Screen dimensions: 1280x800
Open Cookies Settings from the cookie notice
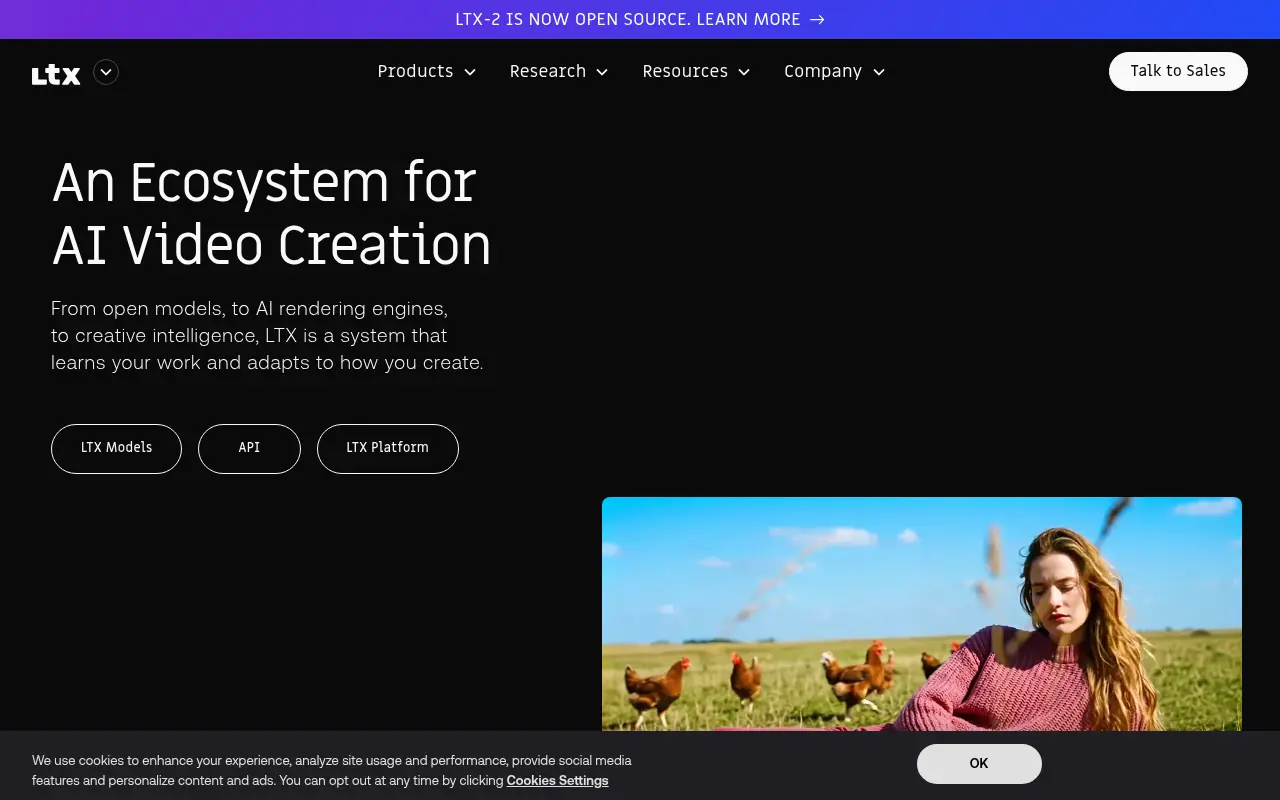[x=557, y=780]
